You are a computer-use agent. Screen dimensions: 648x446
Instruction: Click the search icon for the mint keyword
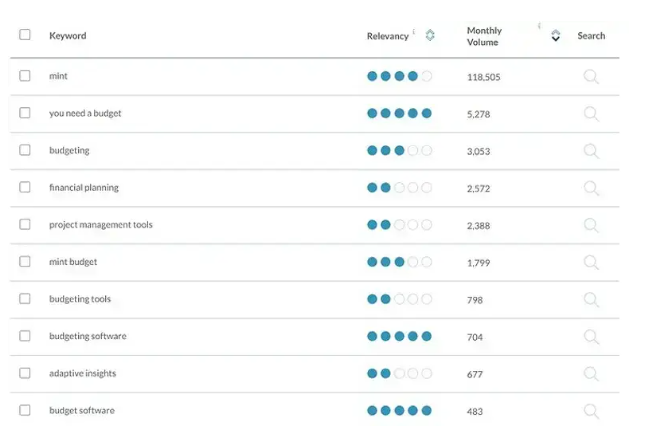[x=591, y=77]
